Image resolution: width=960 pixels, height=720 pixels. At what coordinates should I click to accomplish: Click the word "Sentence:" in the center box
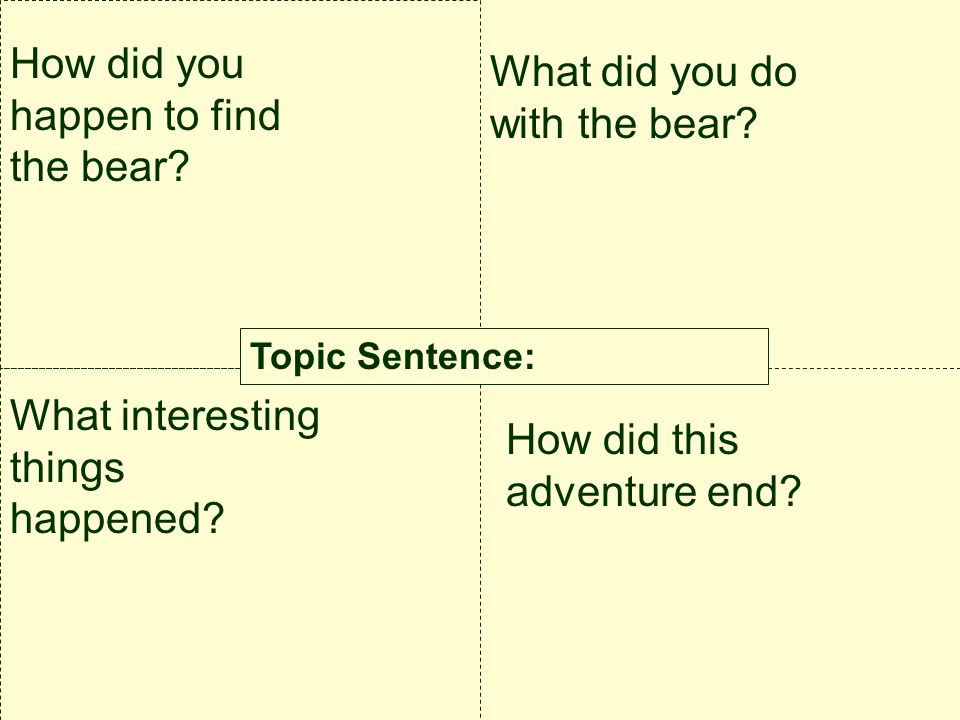coord(446,356)
